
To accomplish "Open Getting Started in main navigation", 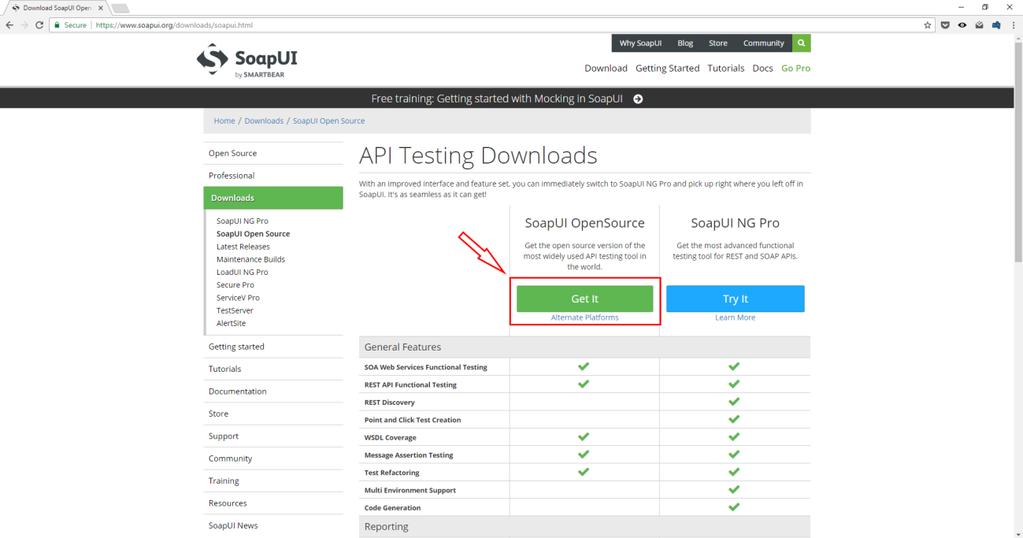I will click(667, 68).
